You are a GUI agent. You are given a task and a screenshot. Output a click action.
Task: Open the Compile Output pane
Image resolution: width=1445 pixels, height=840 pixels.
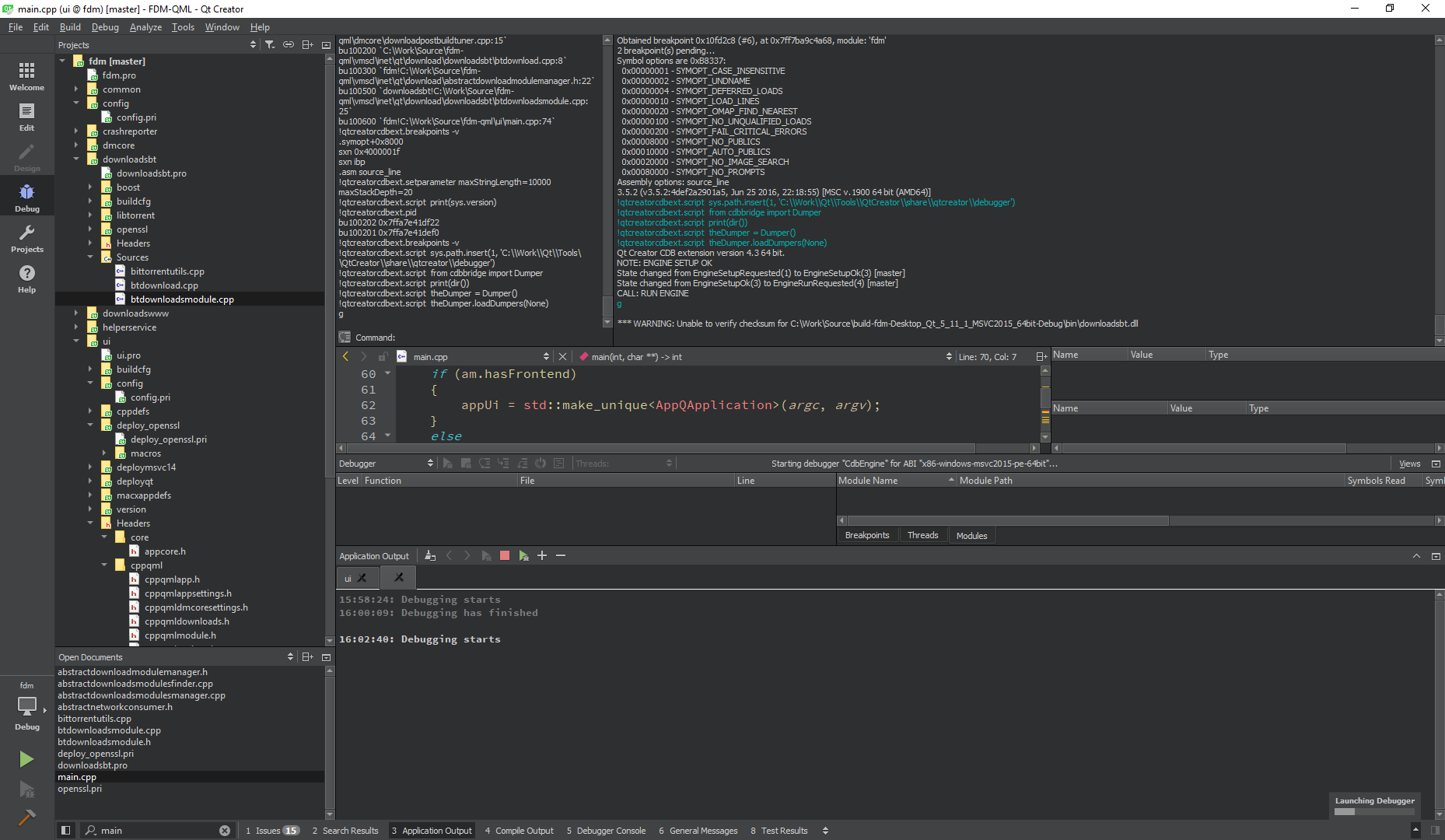pyautogui.click(x=519, y=830)
